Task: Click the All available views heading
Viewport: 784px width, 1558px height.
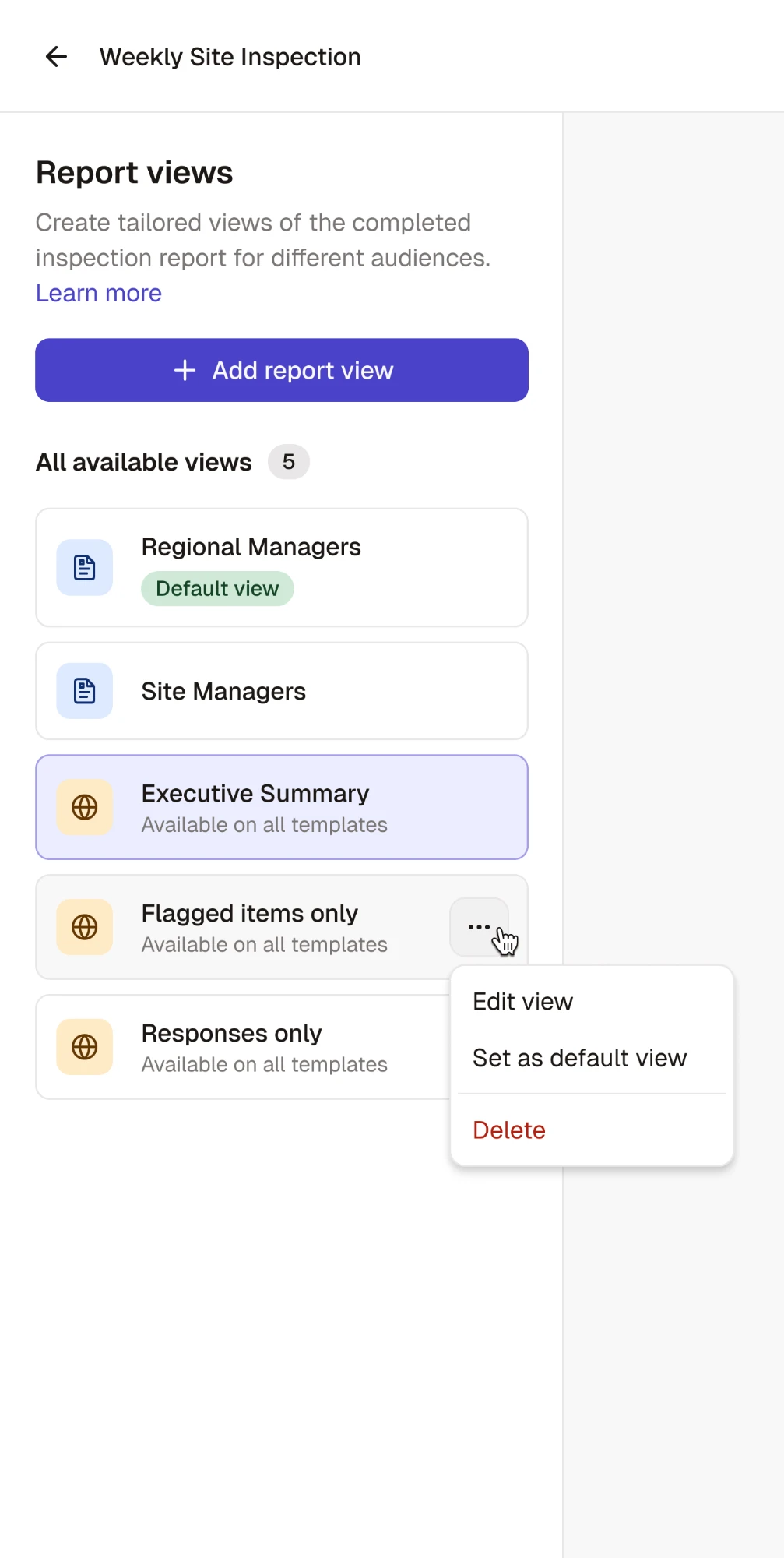Action: coord(144,462)
